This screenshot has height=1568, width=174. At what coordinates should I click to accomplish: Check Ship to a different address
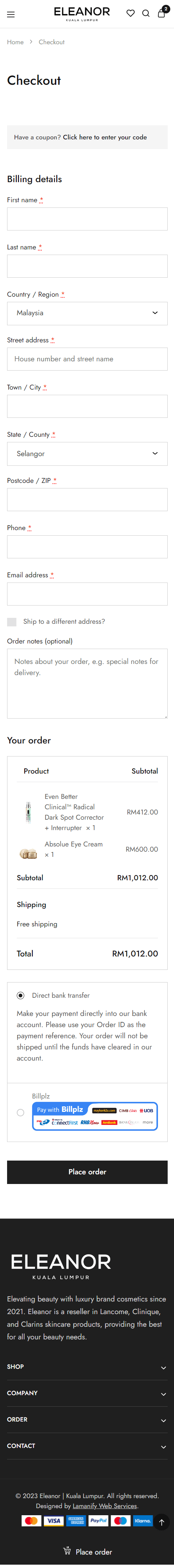[12, 622]
